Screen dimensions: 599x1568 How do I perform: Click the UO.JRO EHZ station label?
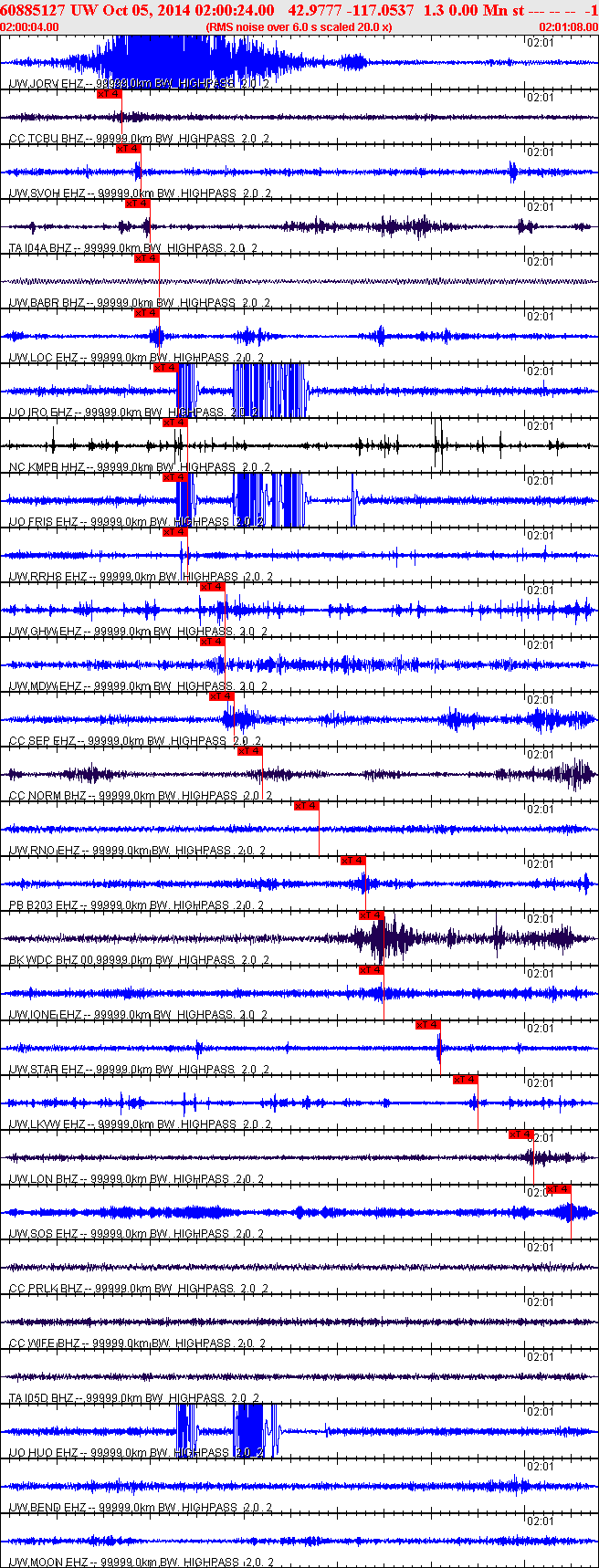[x=40, y=413]
